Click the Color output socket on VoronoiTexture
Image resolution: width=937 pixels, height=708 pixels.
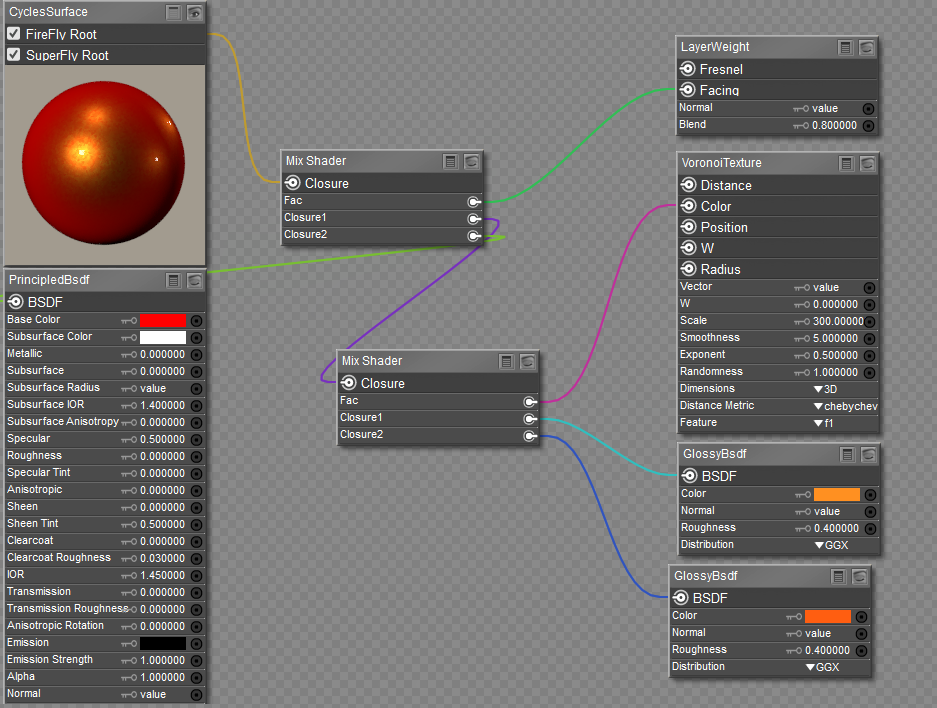(x=688, y=206)
